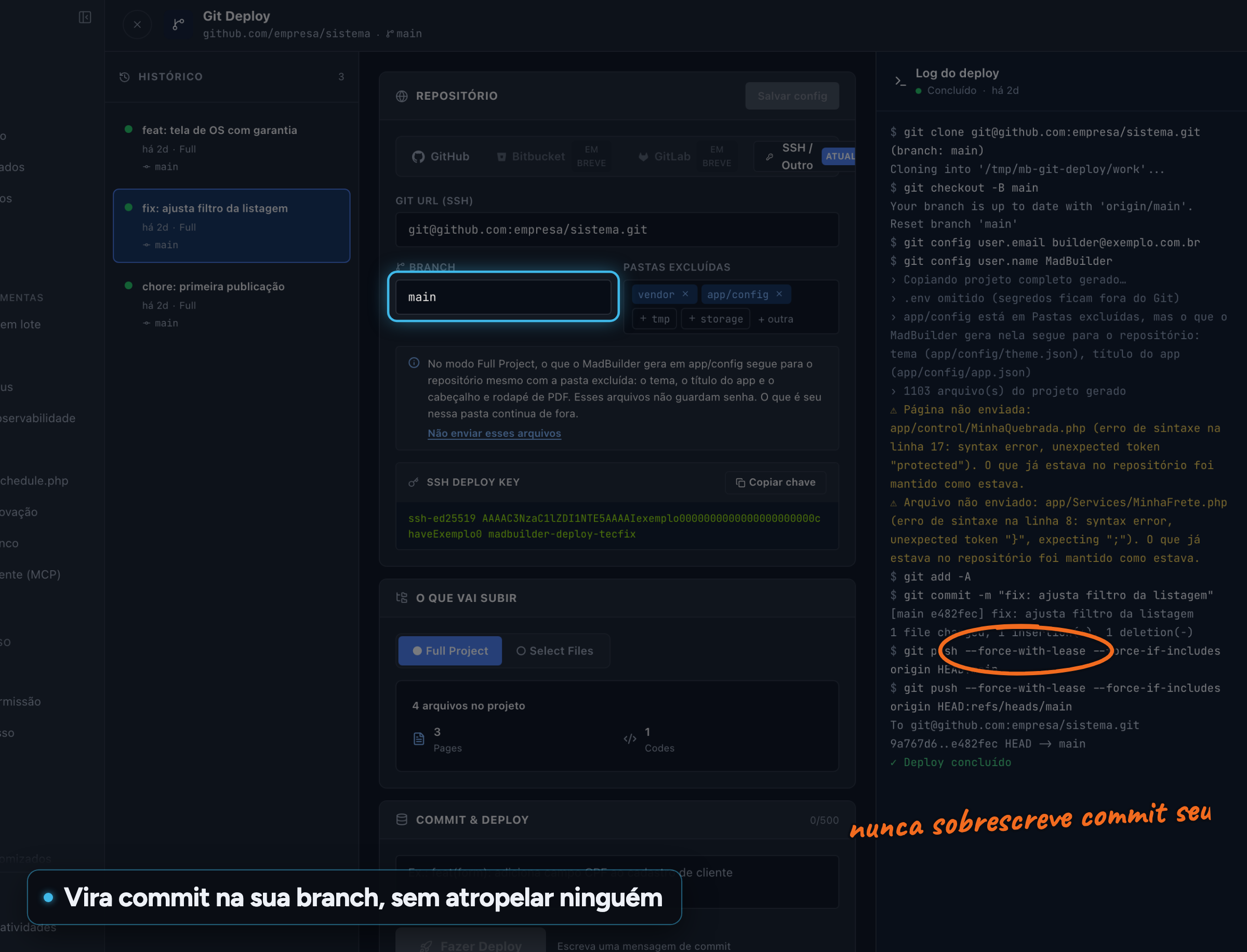Open history entry 'chore: primeira publicação'
This screenshot has height=952, width=1247.
pos(231,304)
